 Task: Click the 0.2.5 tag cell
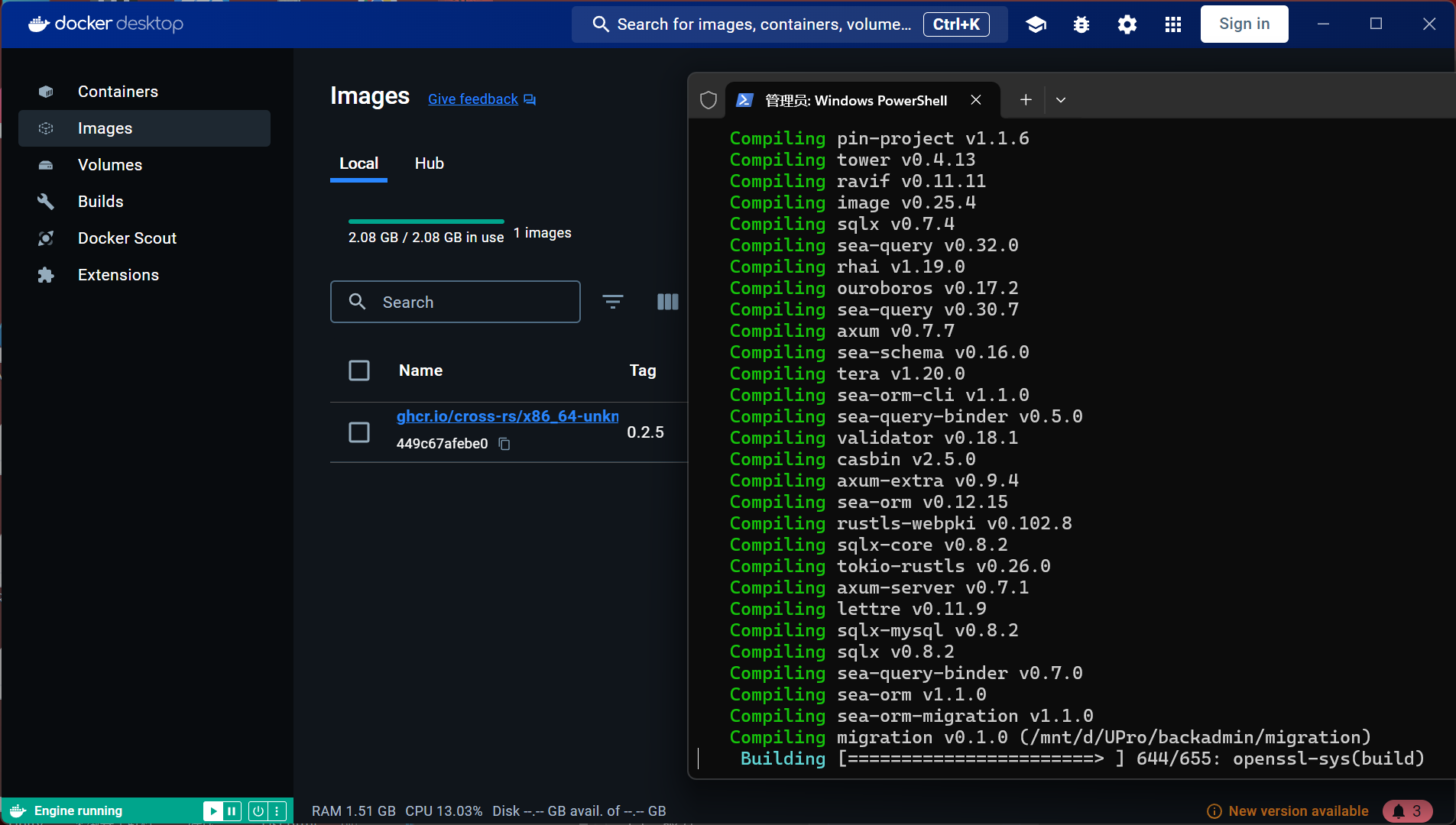(x=646, y=432)
